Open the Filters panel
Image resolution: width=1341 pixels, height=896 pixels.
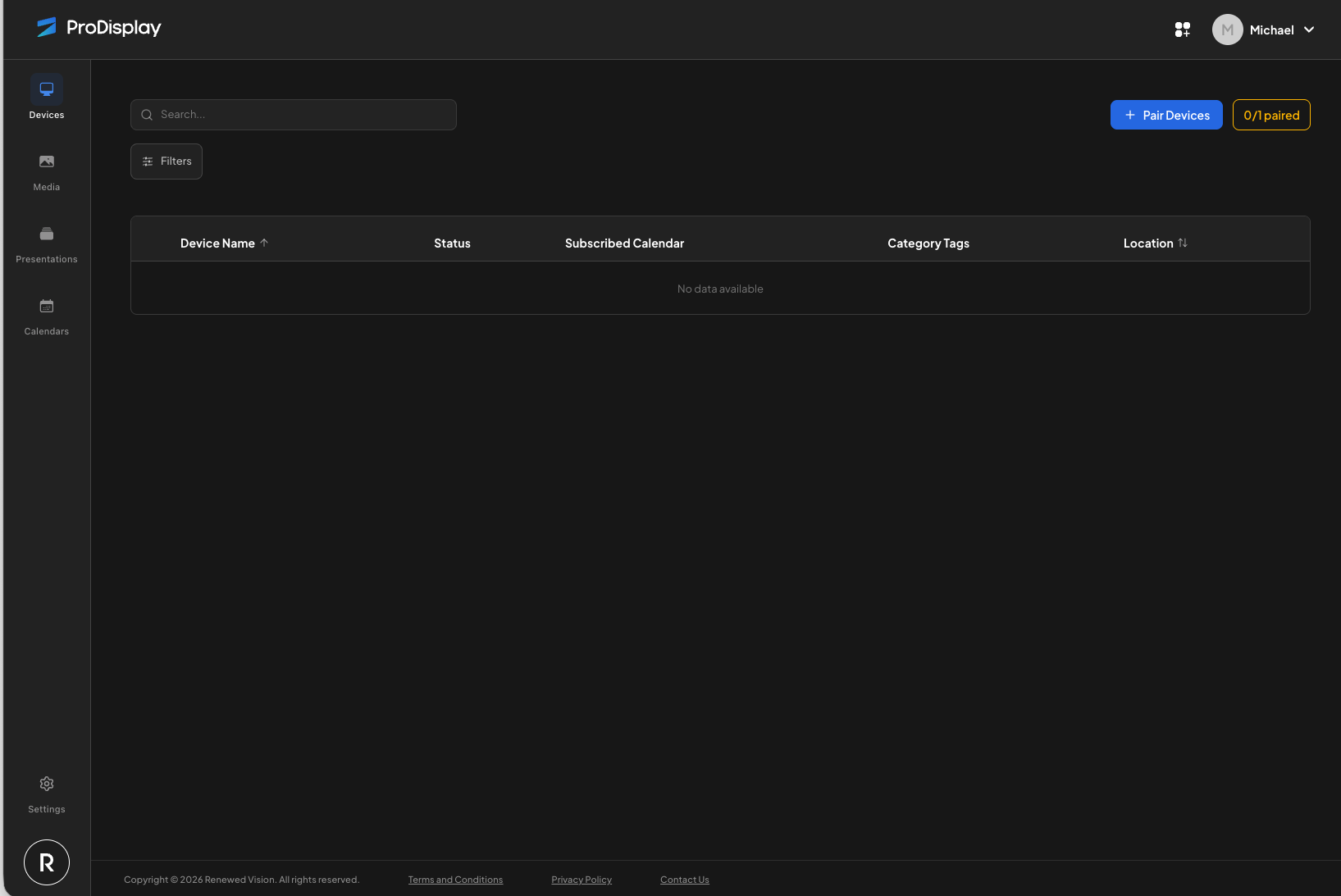pos(166,161)
